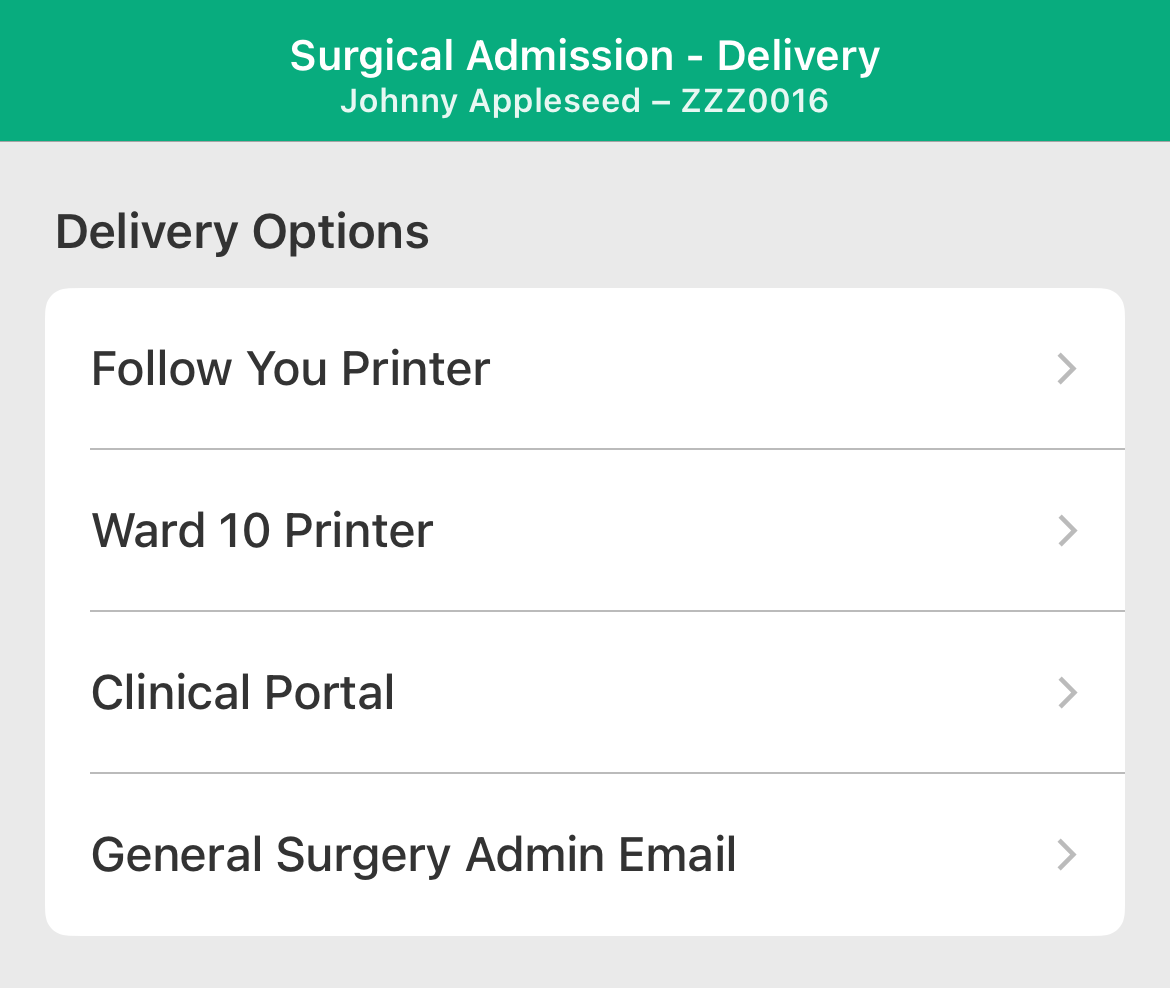Select the Follow You Printer option
The width and height of the screenshot is (1170, 988).
click(x=290, y=369)
